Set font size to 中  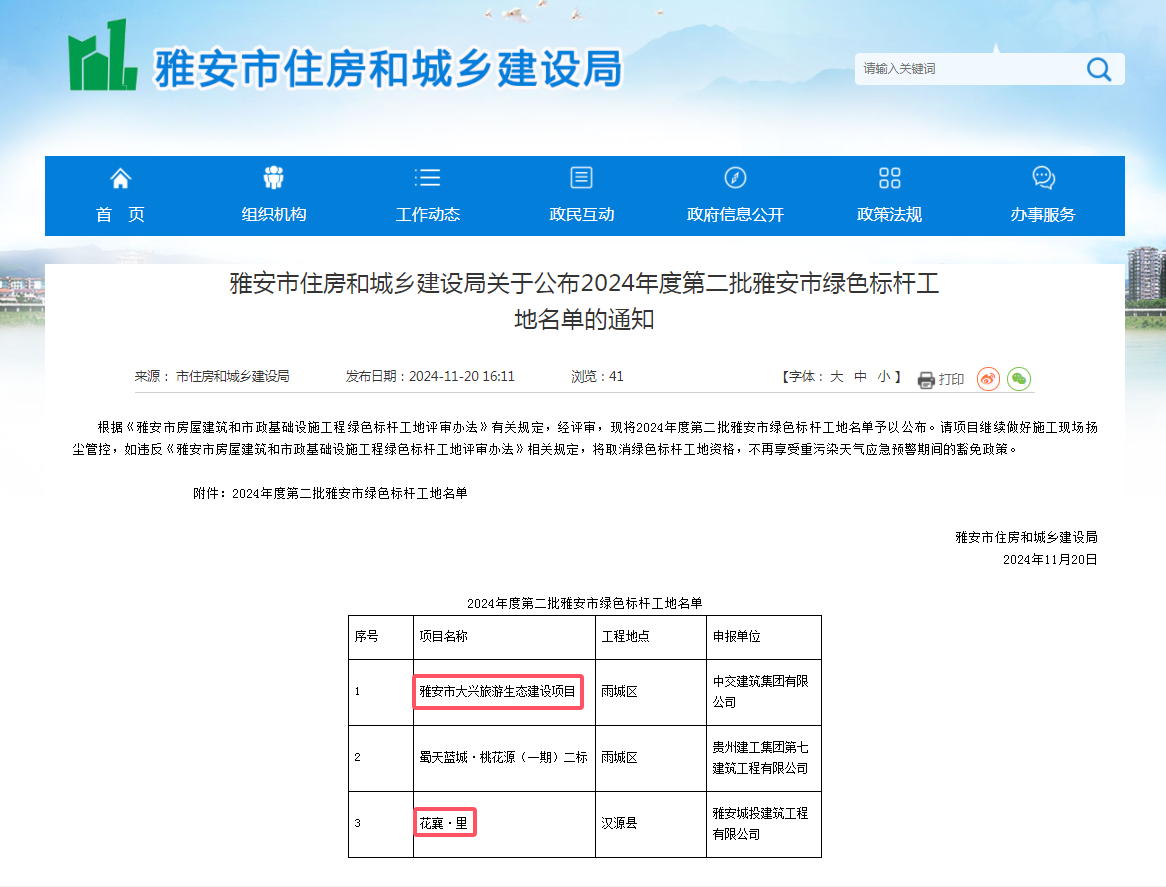(x=860, y=377)
